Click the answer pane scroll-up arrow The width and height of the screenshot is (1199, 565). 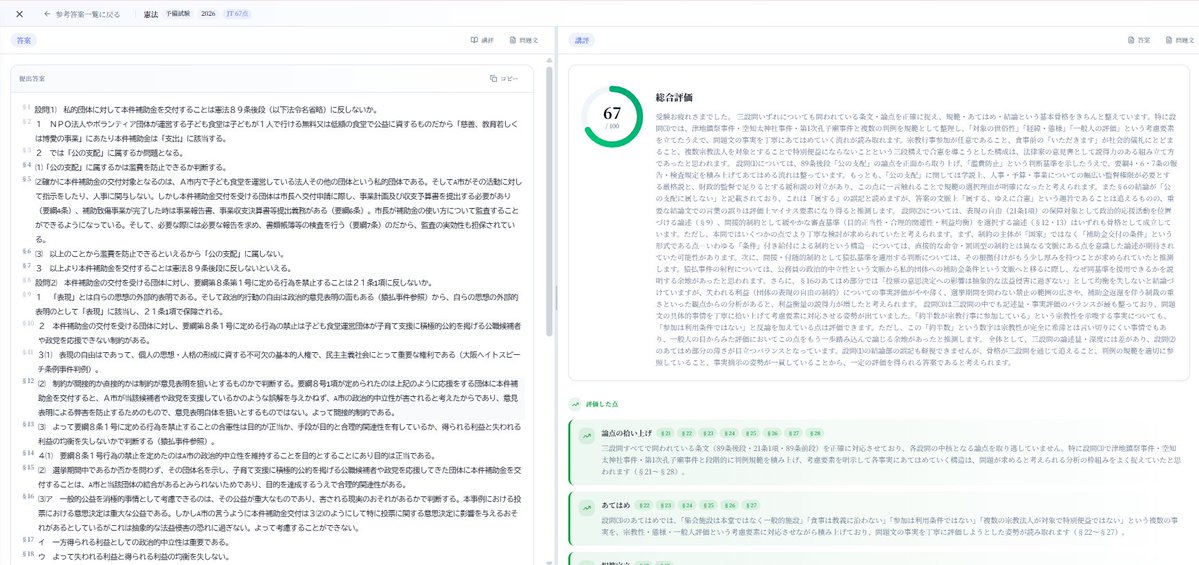(549, 60)
